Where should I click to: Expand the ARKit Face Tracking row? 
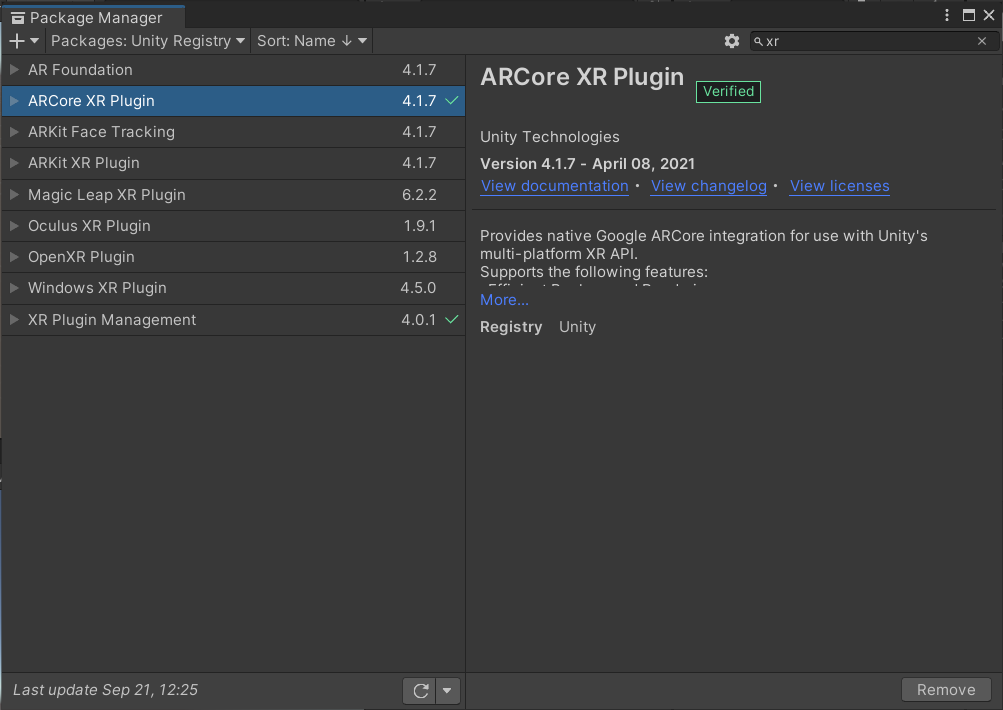click(14, 132)
